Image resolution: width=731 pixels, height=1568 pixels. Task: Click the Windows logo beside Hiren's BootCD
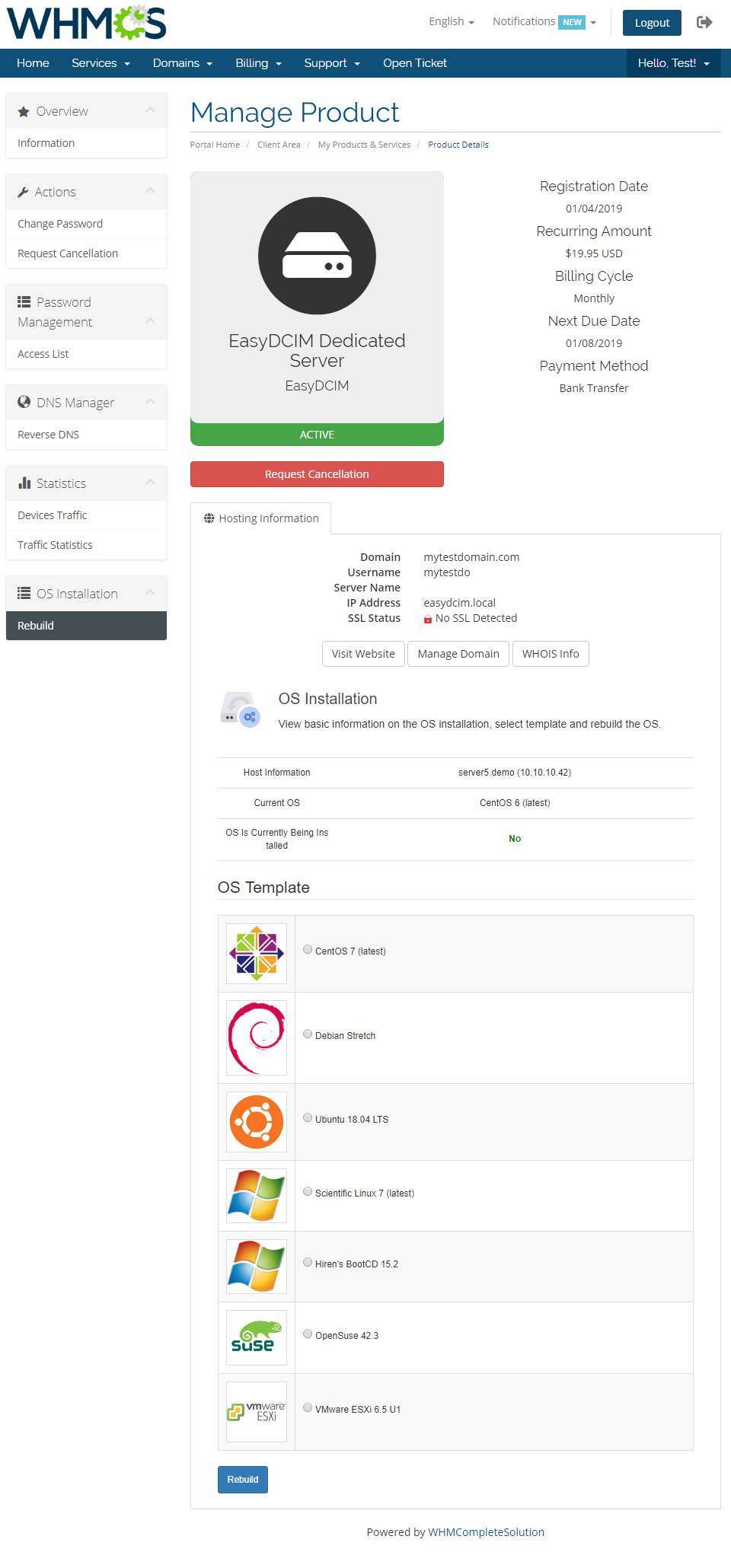257,1267
